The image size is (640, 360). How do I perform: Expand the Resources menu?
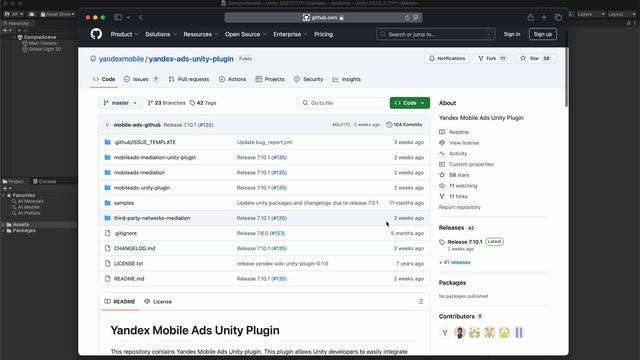tap(200, 34)
